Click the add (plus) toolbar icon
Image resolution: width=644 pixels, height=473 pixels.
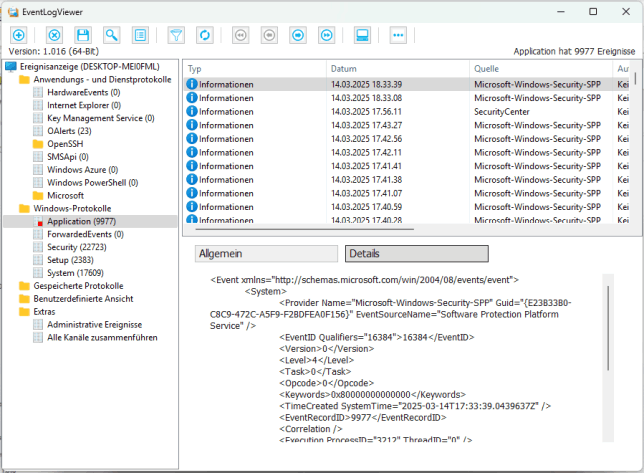(x=18, y=35)
